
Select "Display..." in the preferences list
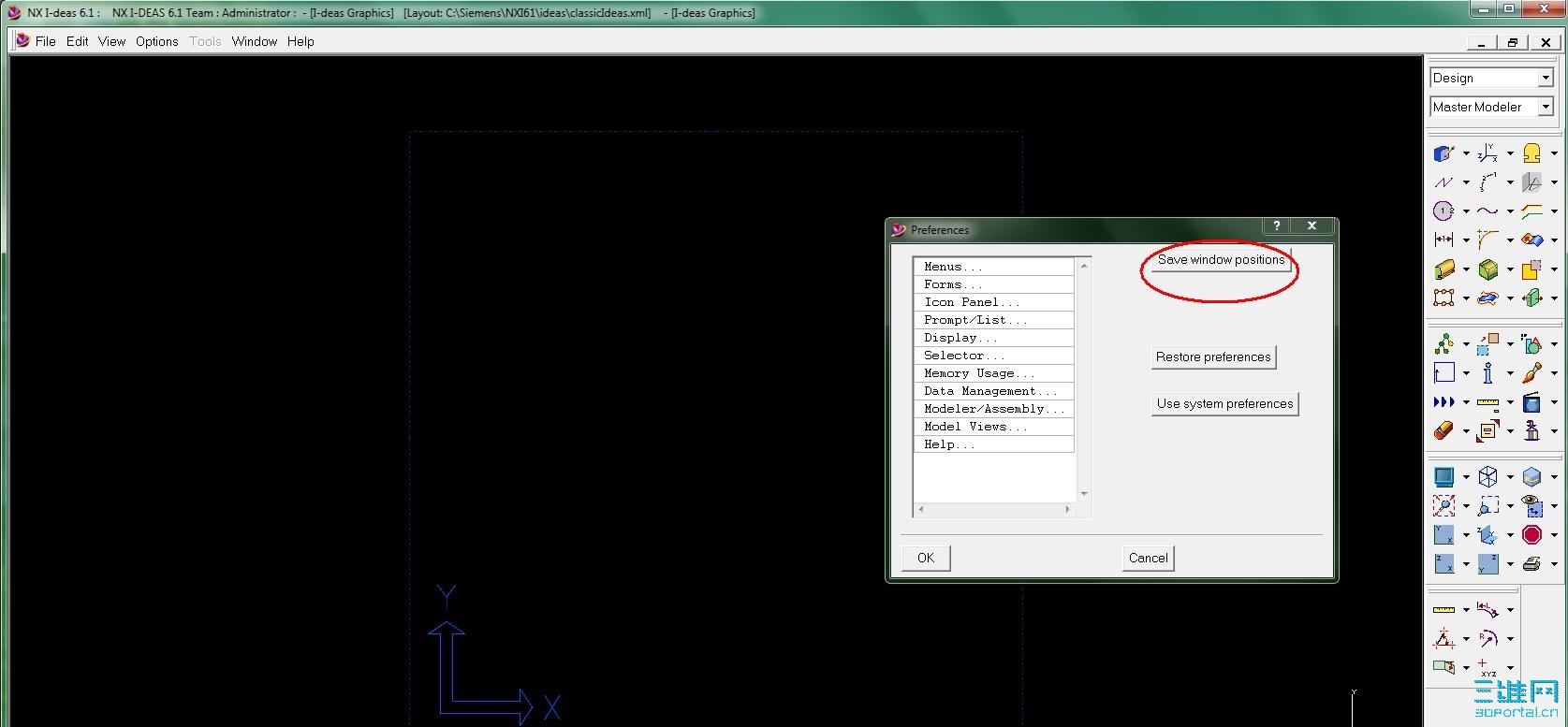point(994,338)
